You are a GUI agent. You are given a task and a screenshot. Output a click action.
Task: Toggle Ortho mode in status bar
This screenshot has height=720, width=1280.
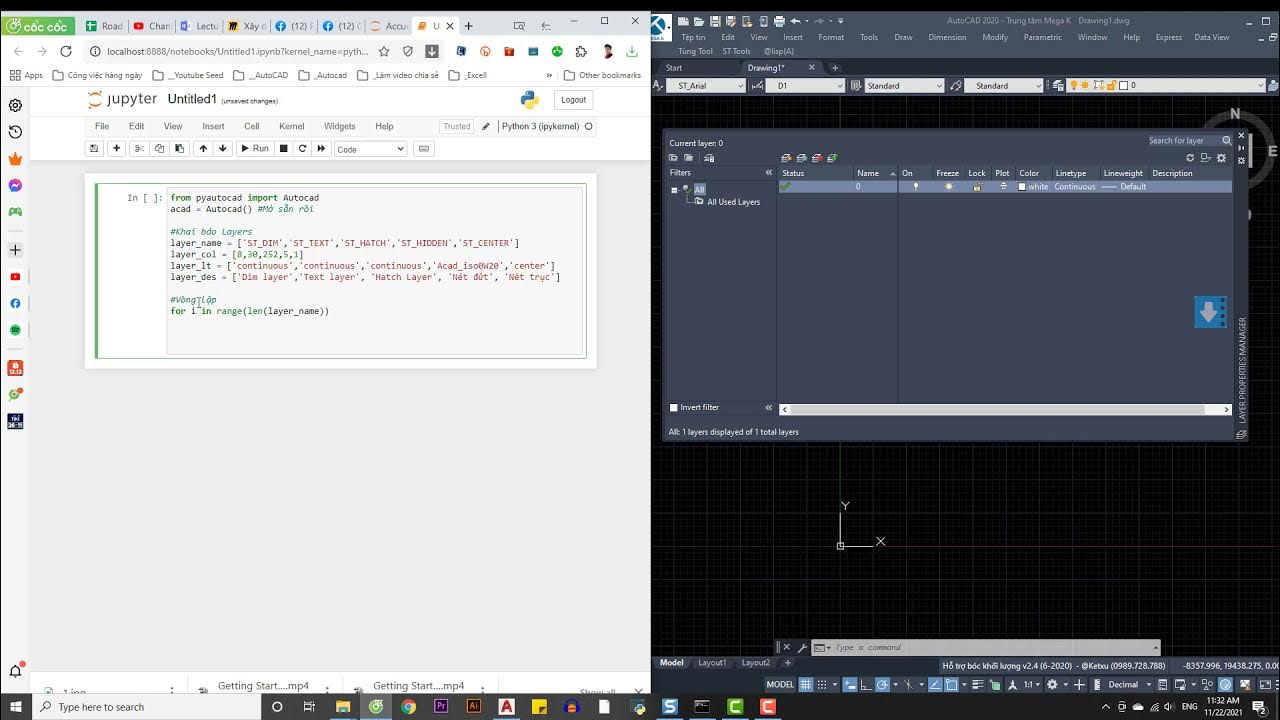[866, 685]
